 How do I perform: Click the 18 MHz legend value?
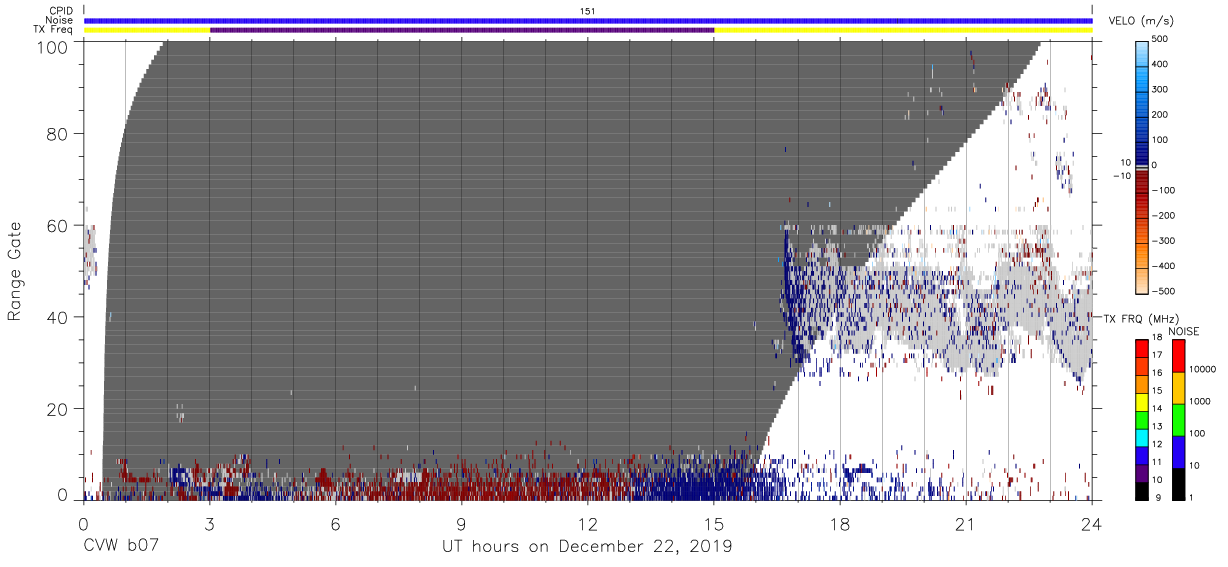pos(1157,340)
